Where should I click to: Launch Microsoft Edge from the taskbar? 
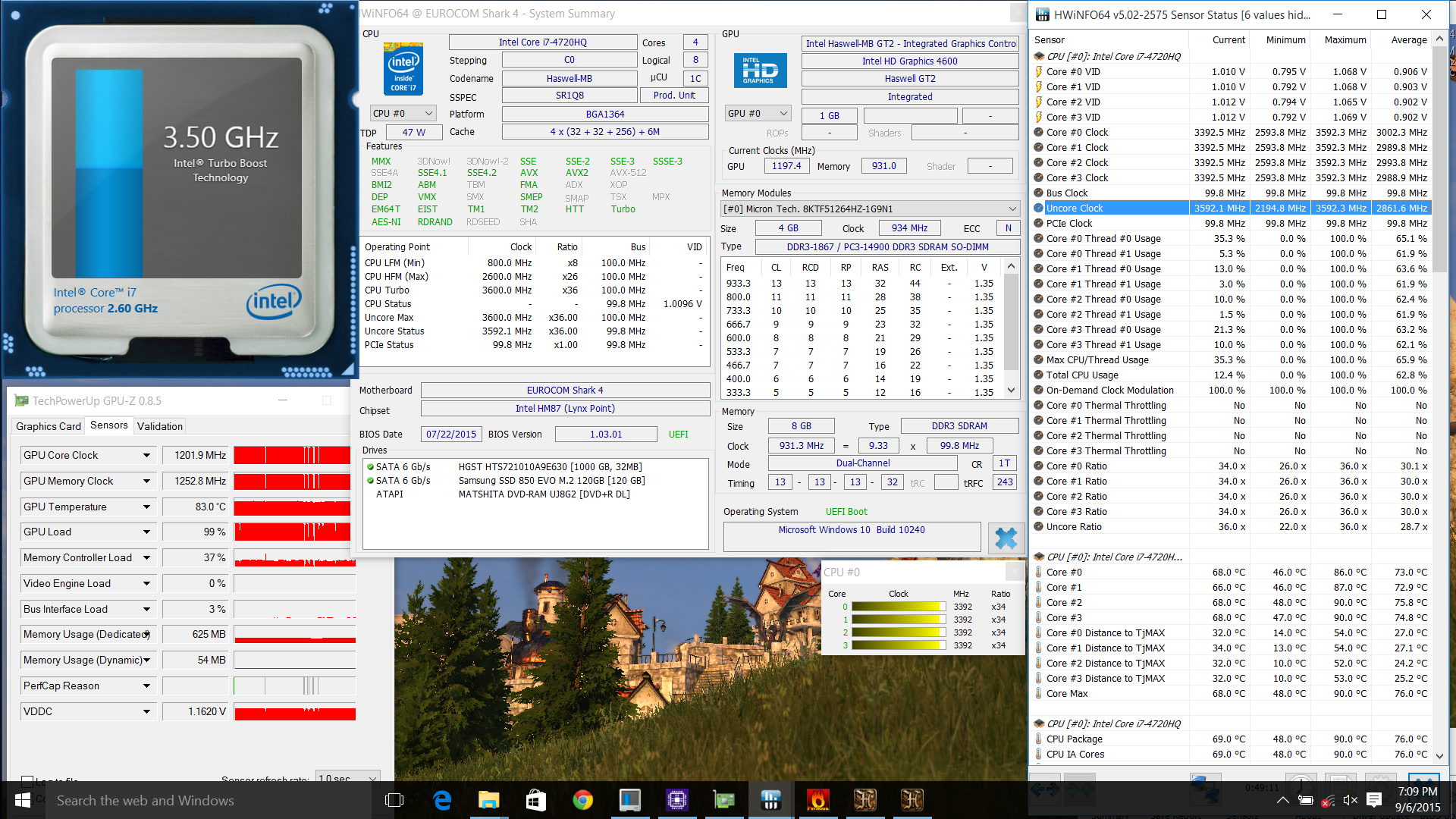click(442, 800)
